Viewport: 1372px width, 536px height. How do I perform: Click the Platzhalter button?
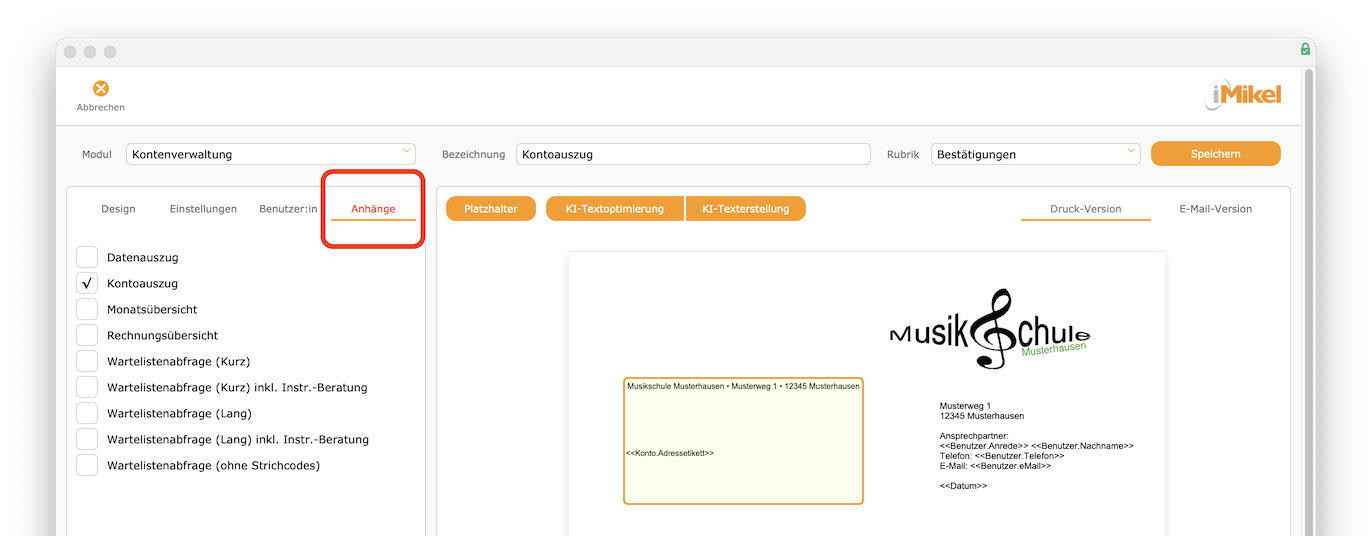pyautogui.click(x=491, y=209)
